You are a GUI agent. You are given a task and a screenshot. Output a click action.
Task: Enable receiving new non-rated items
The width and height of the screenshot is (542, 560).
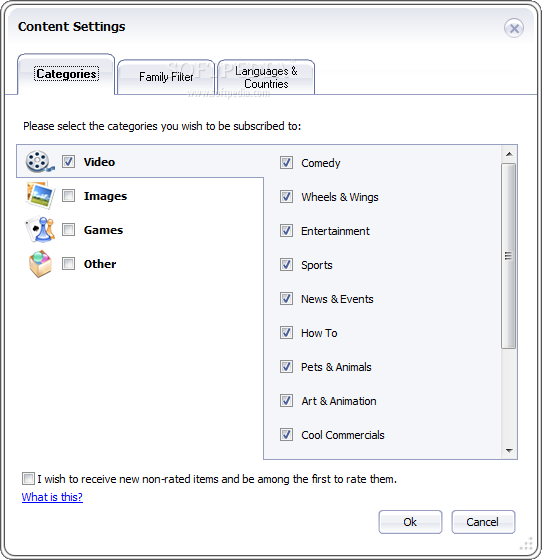pos(28,479)
